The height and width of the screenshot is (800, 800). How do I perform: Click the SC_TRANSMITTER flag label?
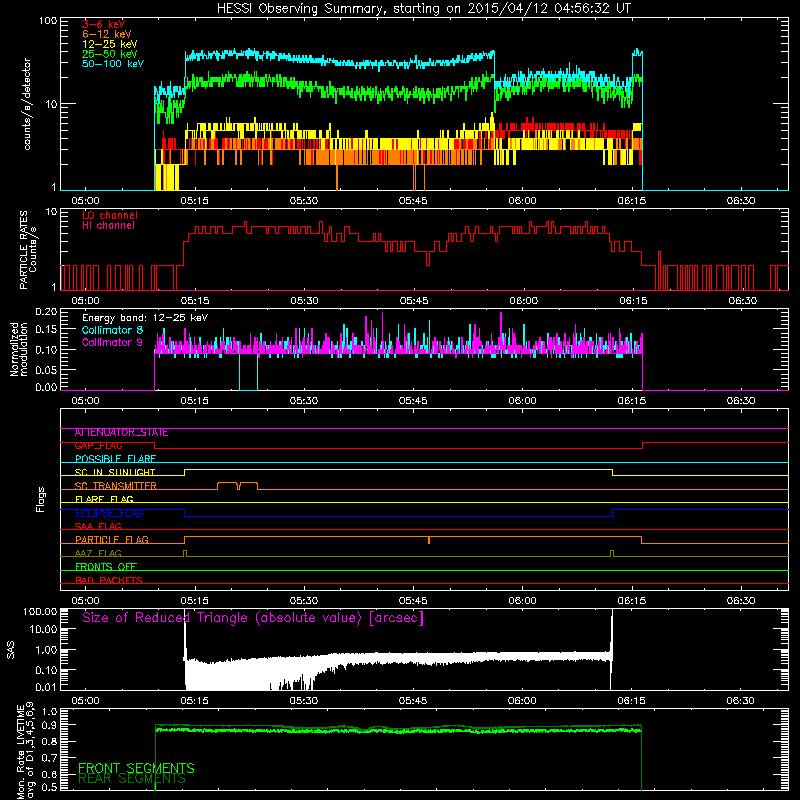(x=115, y=486)
